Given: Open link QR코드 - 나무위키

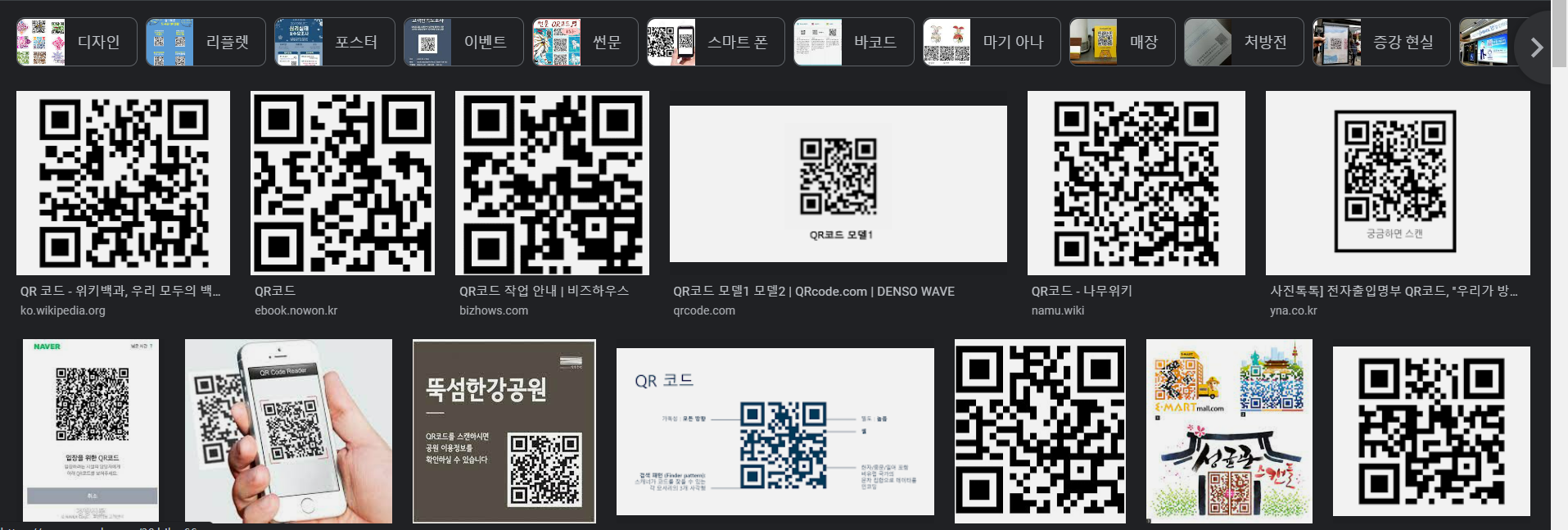Looking at the screenshot, I should coord(1082,291).
